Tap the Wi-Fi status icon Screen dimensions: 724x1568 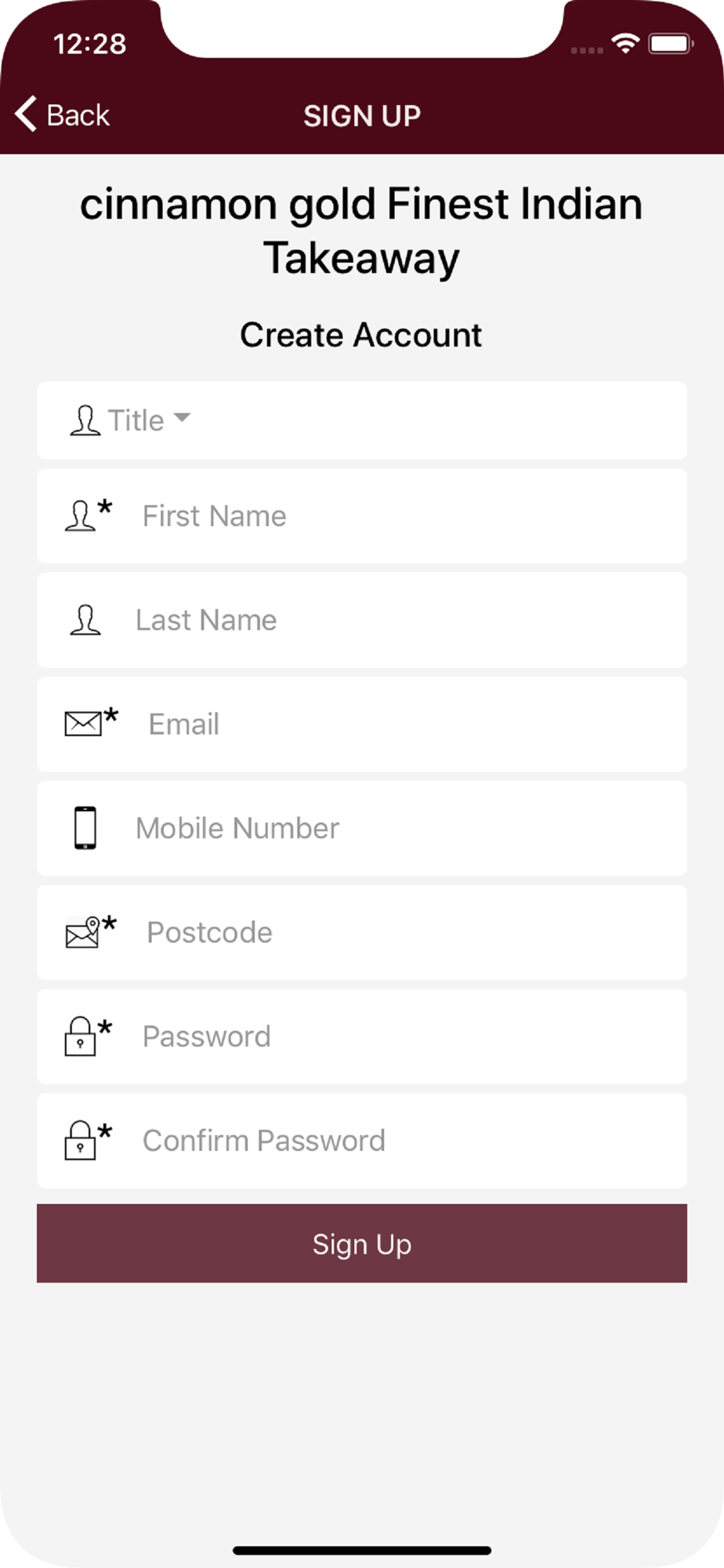625,44
